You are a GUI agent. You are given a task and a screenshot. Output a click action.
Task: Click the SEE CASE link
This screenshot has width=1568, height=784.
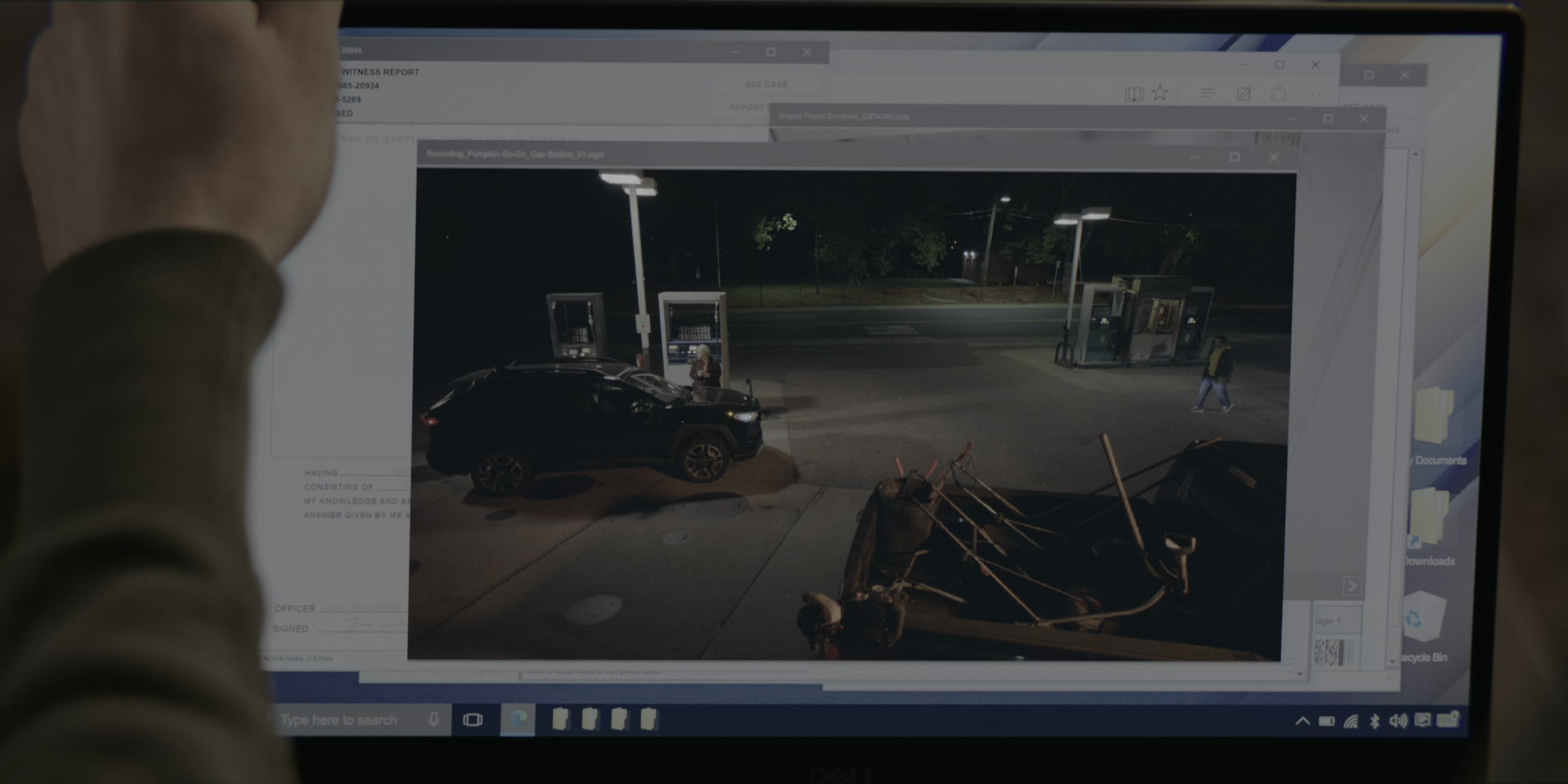pos(766,85)
